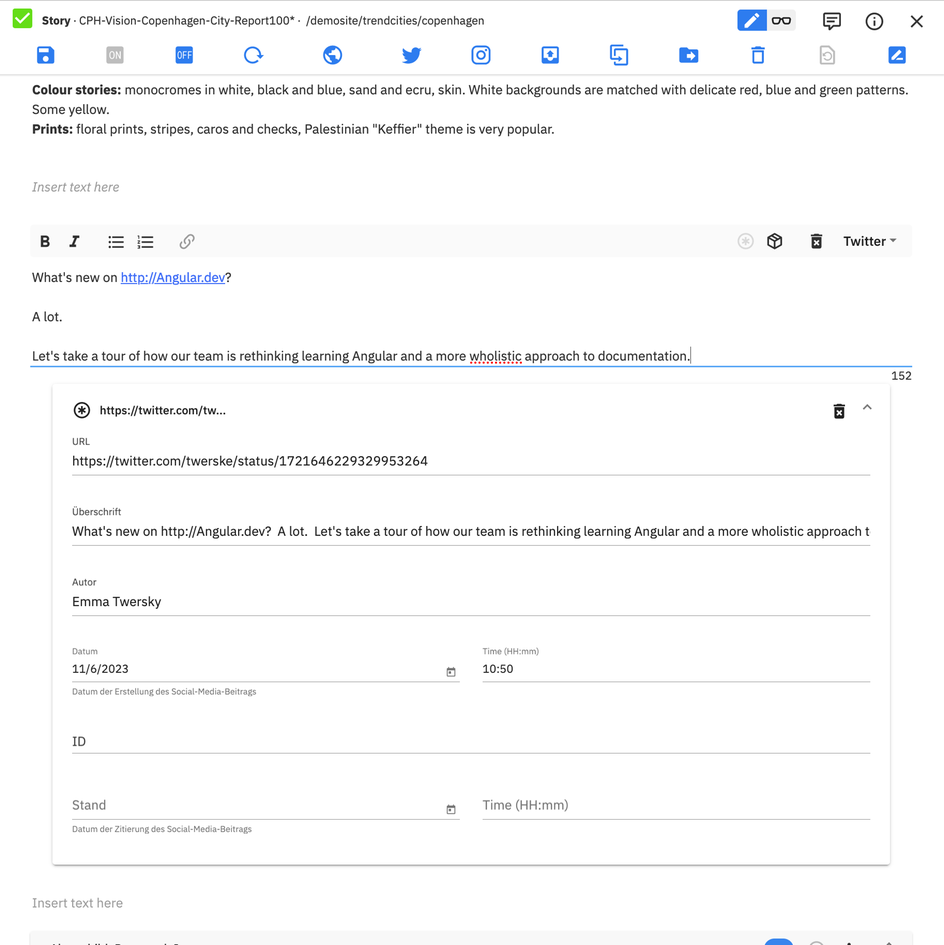This screenshot has width=944, height=945.
Task: Toggle bold formatting
Action: [45, 242]
